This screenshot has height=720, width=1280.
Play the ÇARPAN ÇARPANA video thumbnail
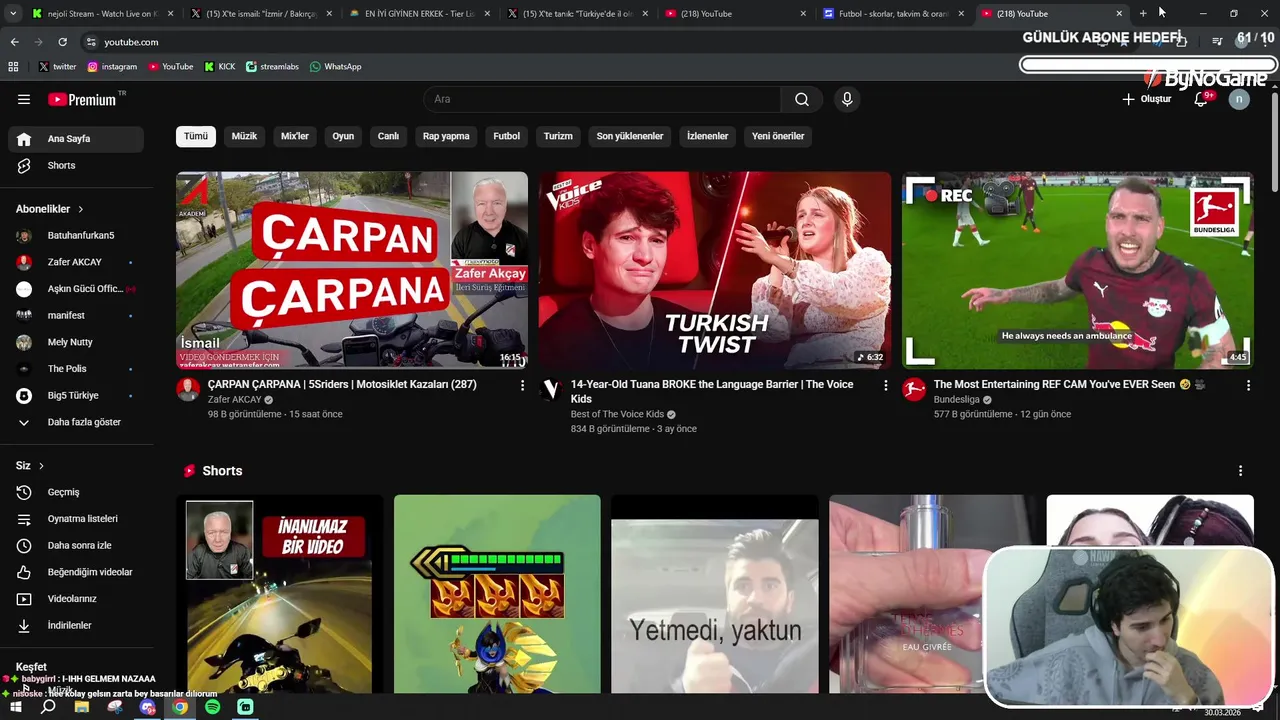[x=352, y=270]
